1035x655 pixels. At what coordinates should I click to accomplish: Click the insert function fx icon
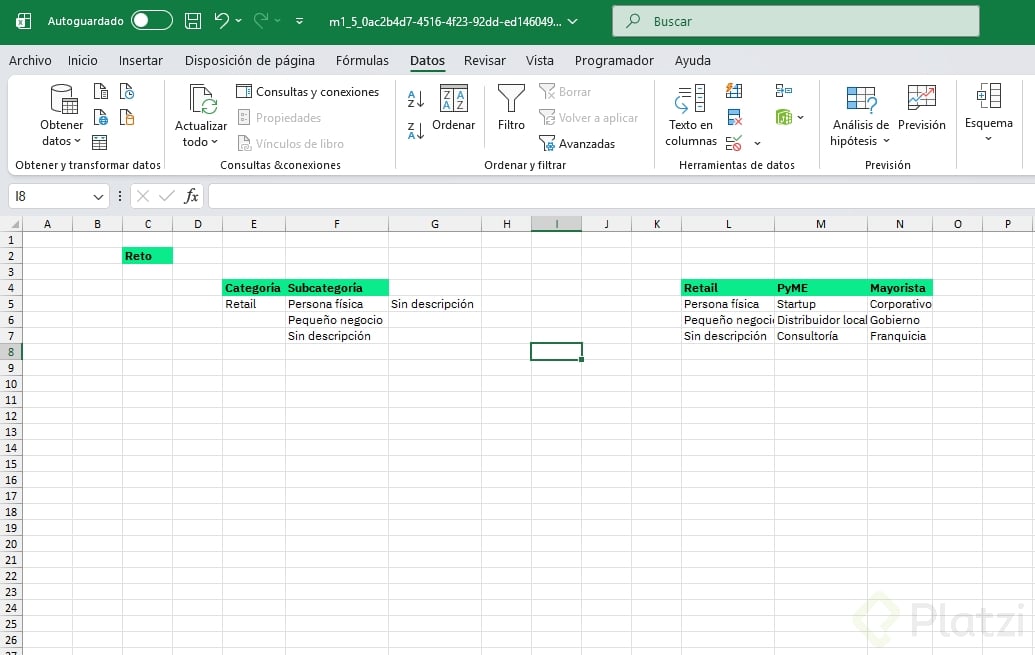pyautogui.click(x=191, y=196)
